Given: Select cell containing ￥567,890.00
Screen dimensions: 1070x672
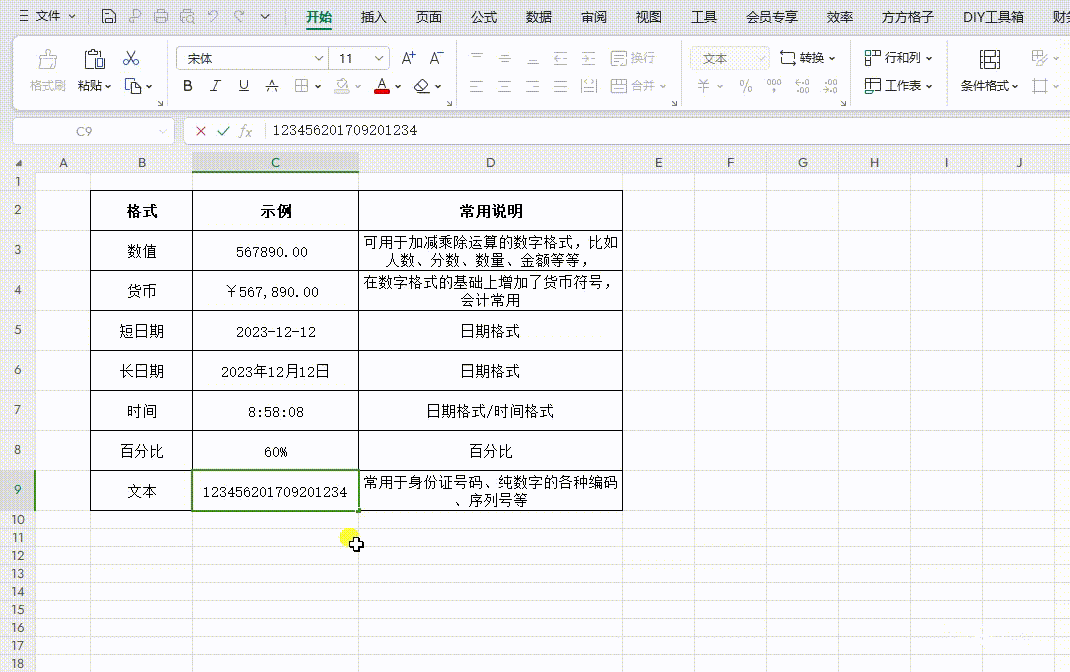Looking at the screenshot, I should 276,291.
